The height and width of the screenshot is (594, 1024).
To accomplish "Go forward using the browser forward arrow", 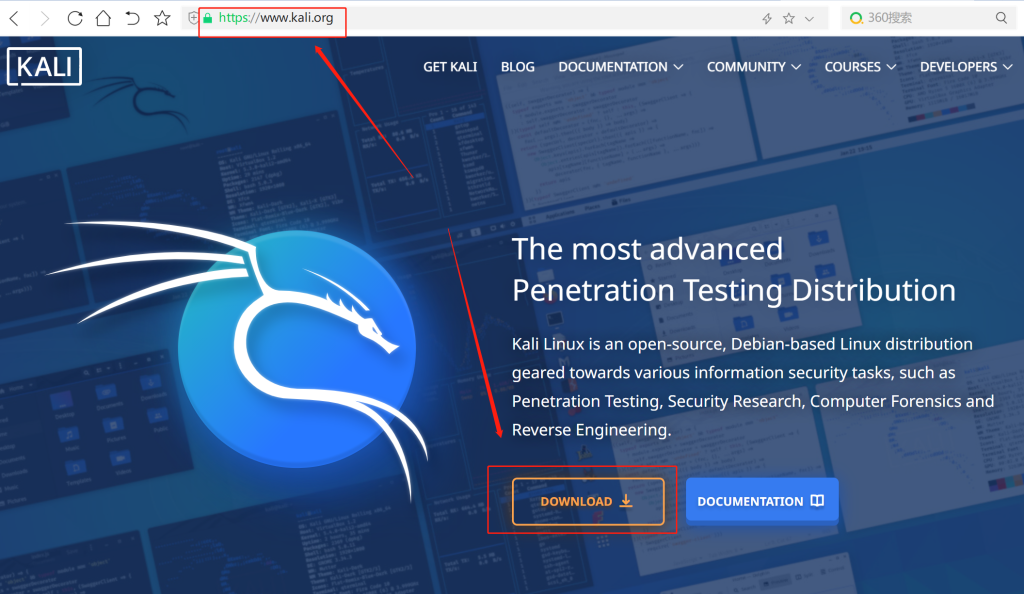I will (x=44, y=18).
